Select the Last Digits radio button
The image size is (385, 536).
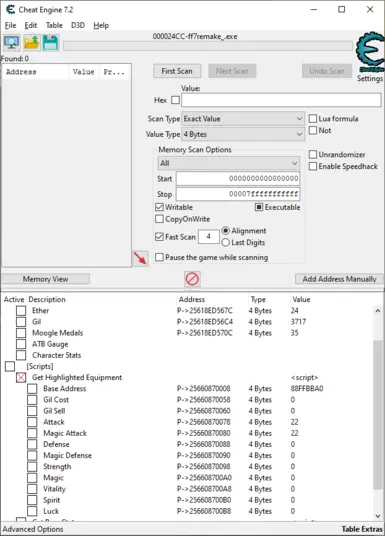(x=225, y=243)
